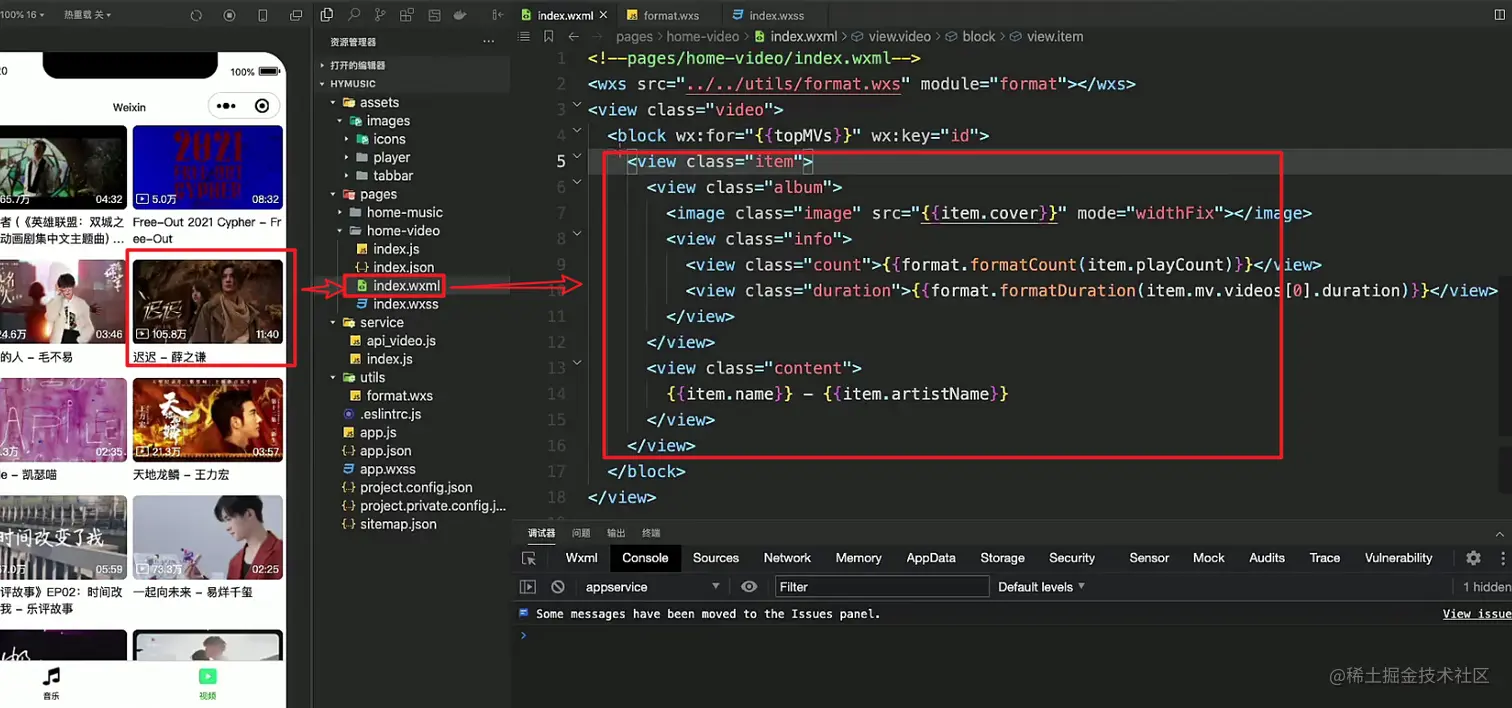Viewport: 1512px width, 708px height.
Task: Click the console Filter input
Action: click(881, 587)
